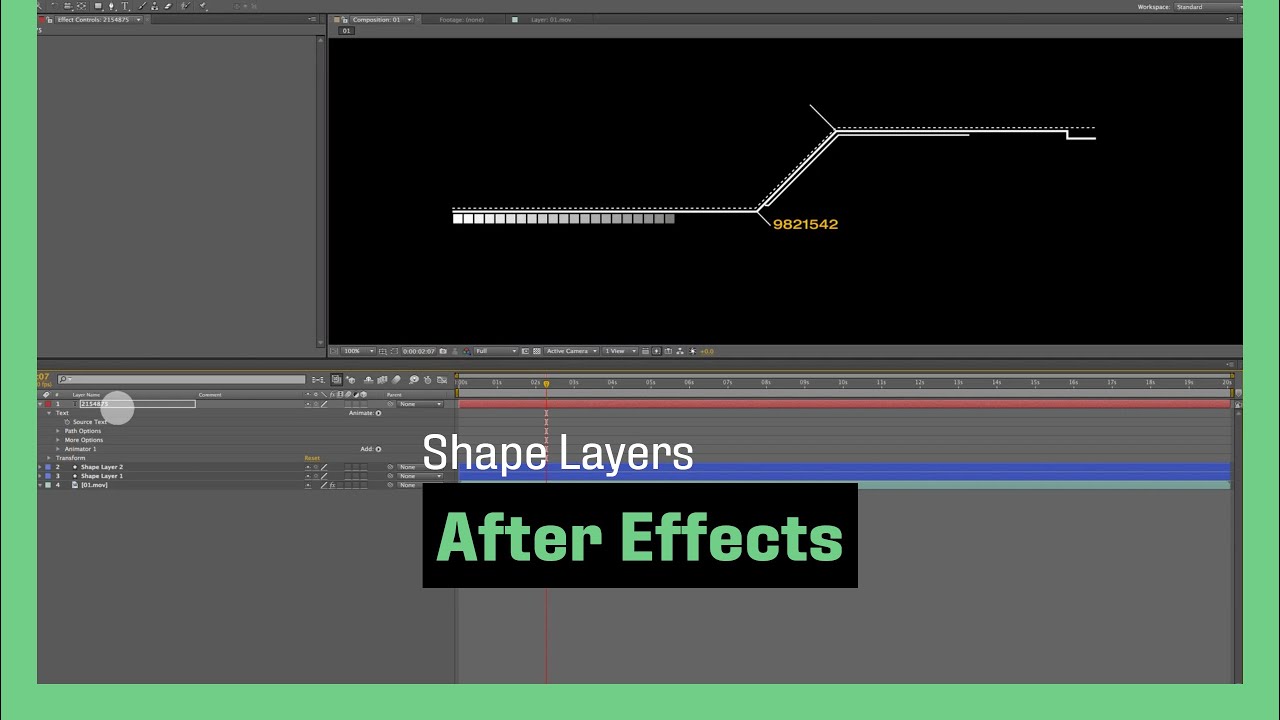Select the Roto Brush tool
This screenshot has height=720, width=1280.
tap(185, 6)
